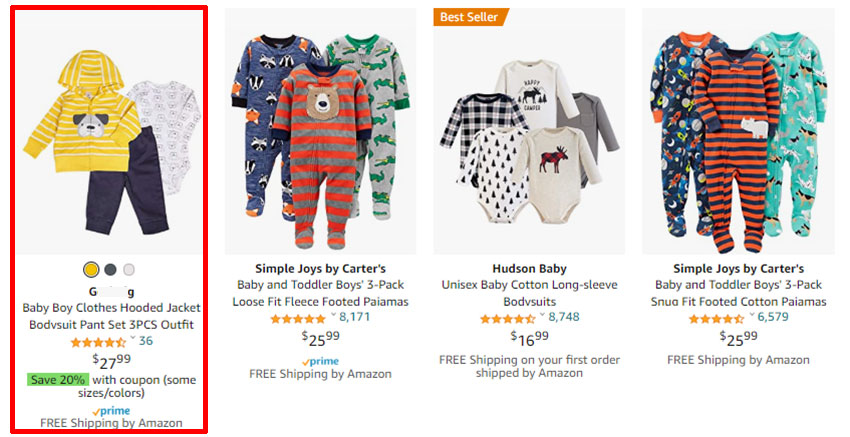
Task: Select the light gray color swatch
Action: tap(129, 269)
